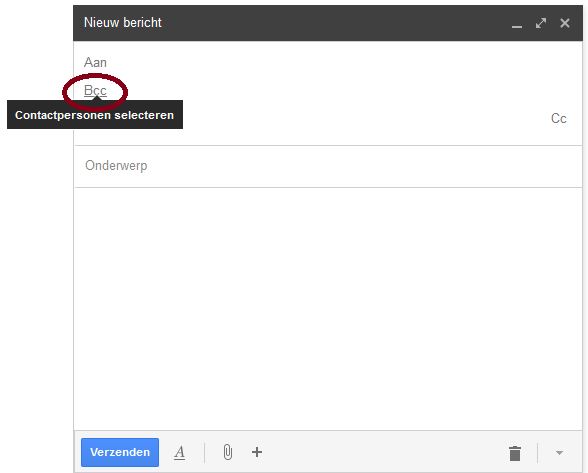Click the Aan label to select contacts
Viewport: 588px width, 473px height.
tap(95, 62)
